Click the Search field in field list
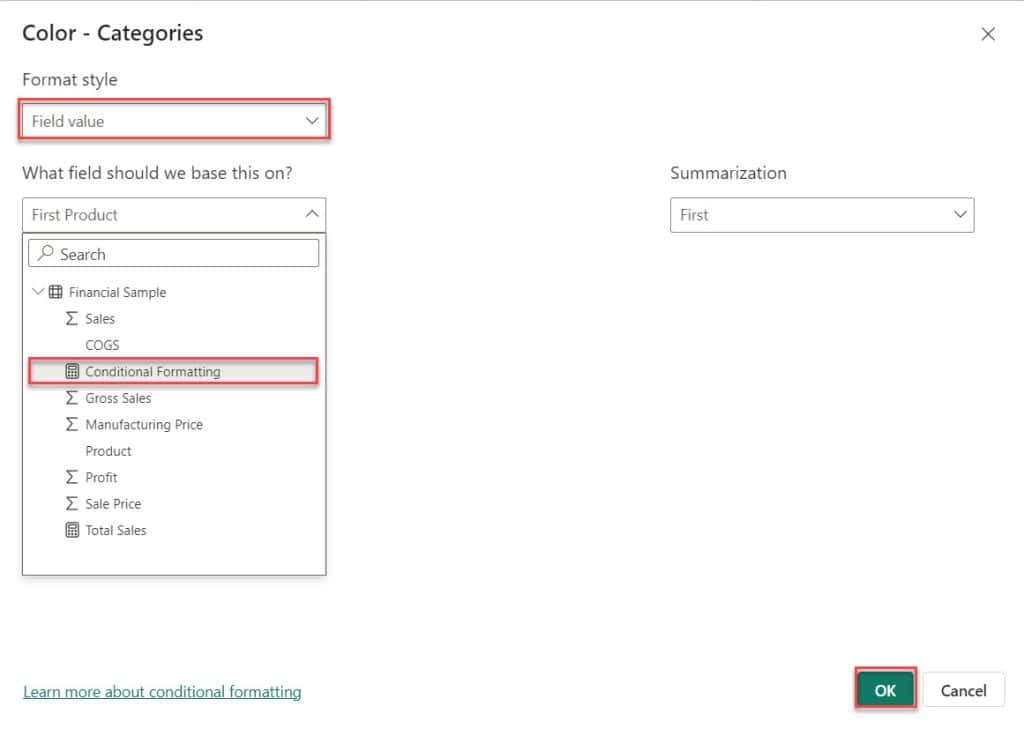 pyautogui.click(x=174, y=253)
